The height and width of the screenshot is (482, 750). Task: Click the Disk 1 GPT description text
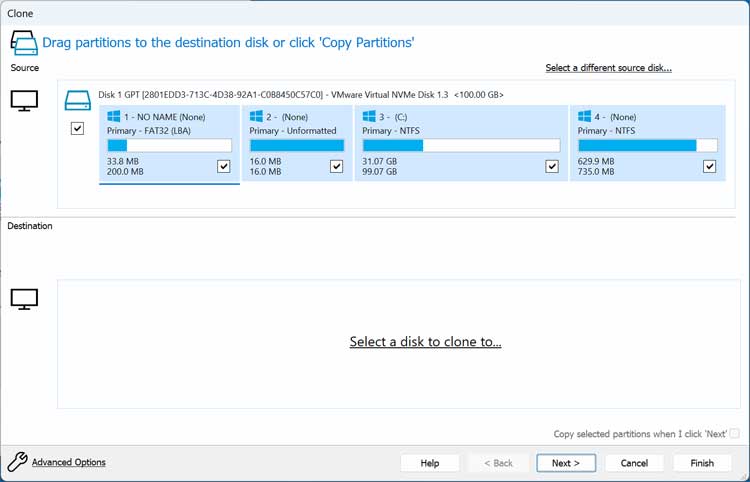pos(301,95)
